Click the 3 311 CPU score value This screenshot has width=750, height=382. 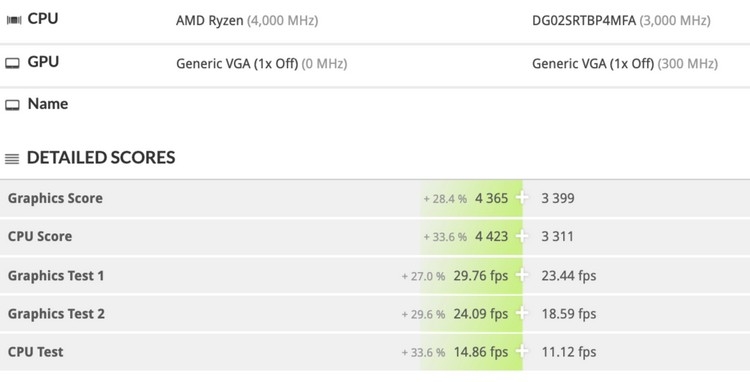coord(557,236)
